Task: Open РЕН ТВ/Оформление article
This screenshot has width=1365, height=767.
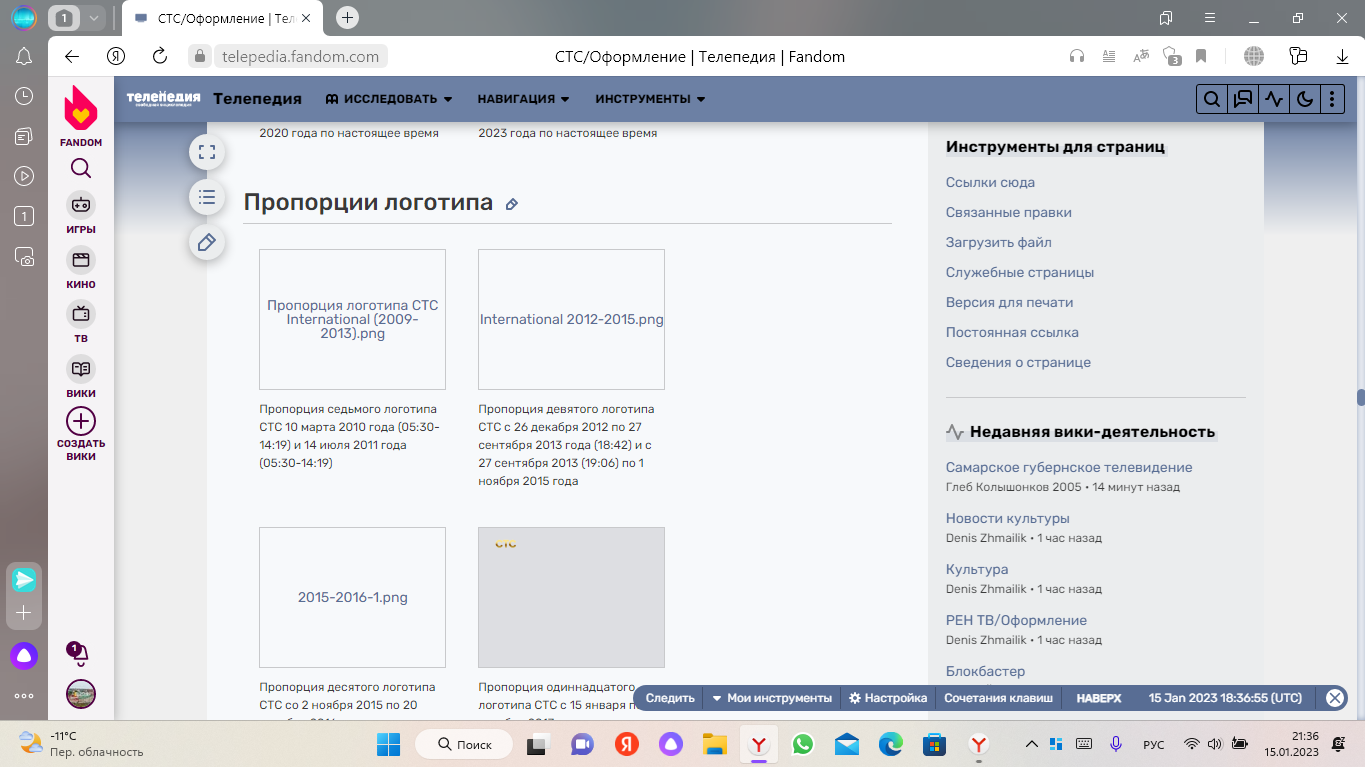Action: point(1016,620)
